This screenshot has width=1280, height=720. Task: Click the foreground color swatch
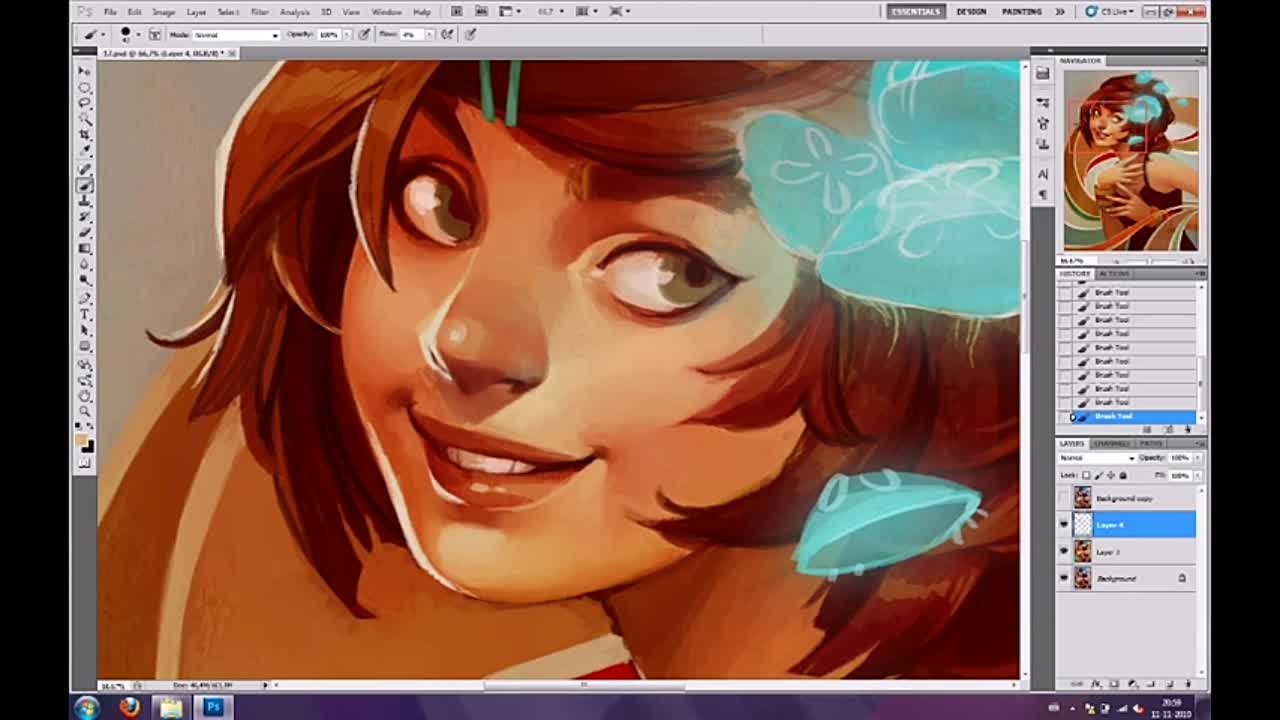pos(82,441)
